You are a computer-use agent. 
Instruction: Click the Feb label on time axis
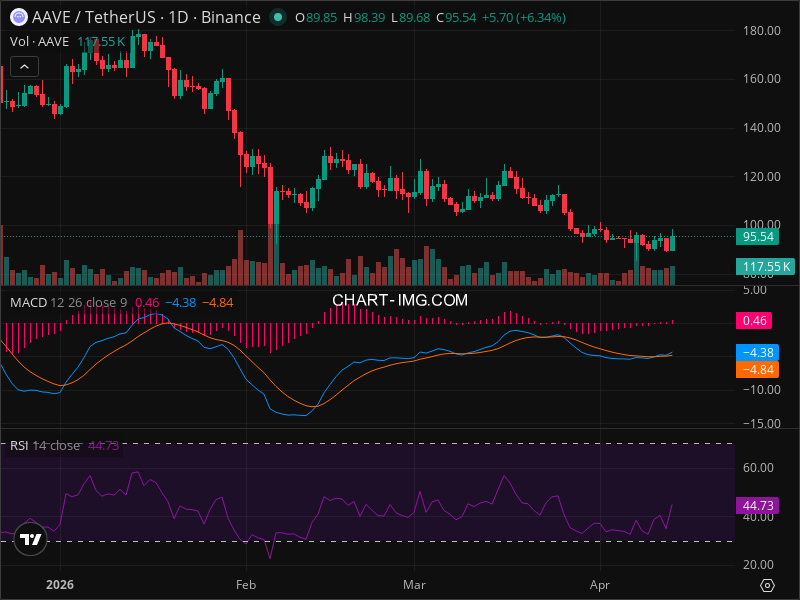246,585
